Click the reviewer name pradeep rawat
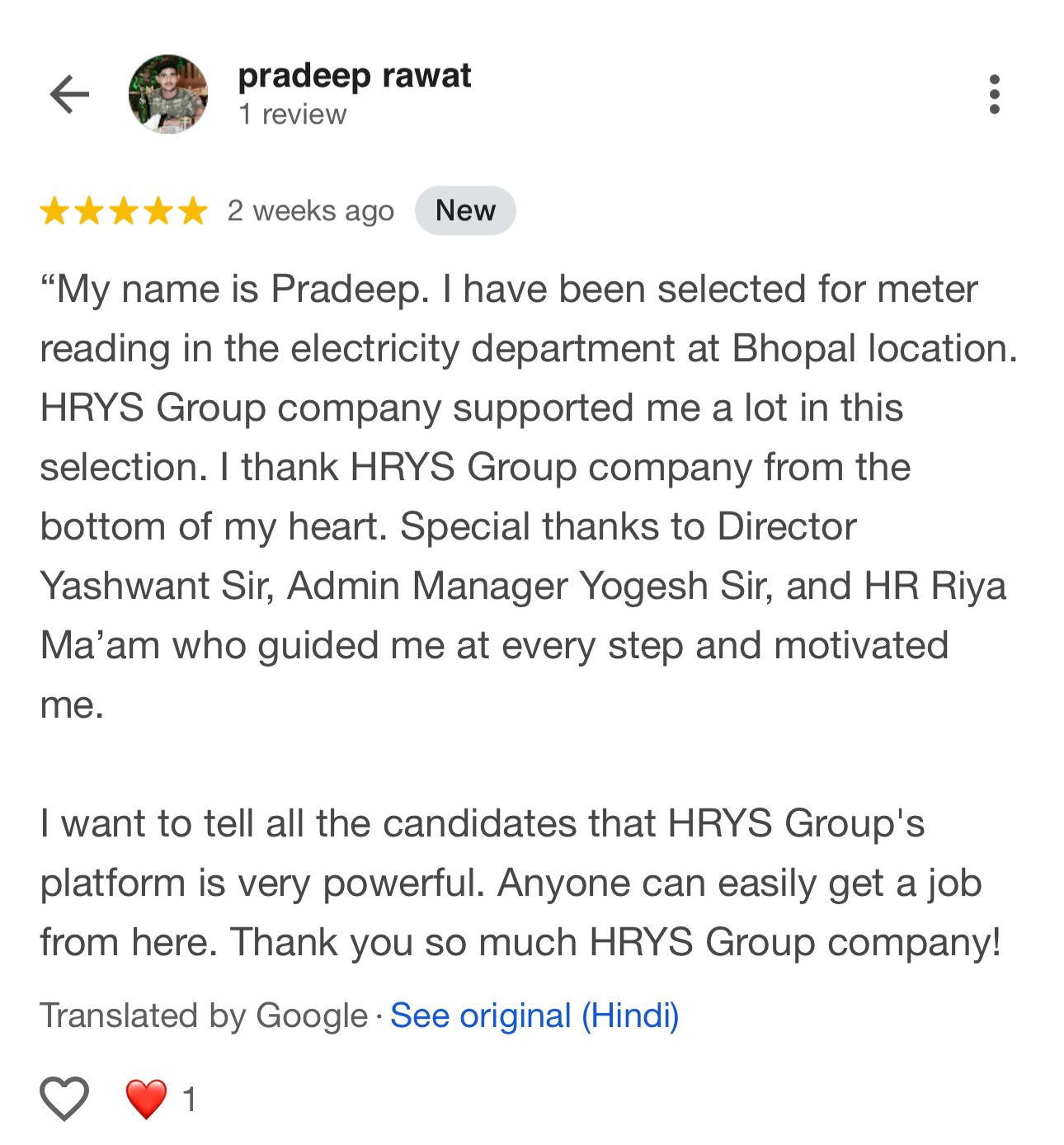Screen dimensions: 1064x1145 (354, 76)
